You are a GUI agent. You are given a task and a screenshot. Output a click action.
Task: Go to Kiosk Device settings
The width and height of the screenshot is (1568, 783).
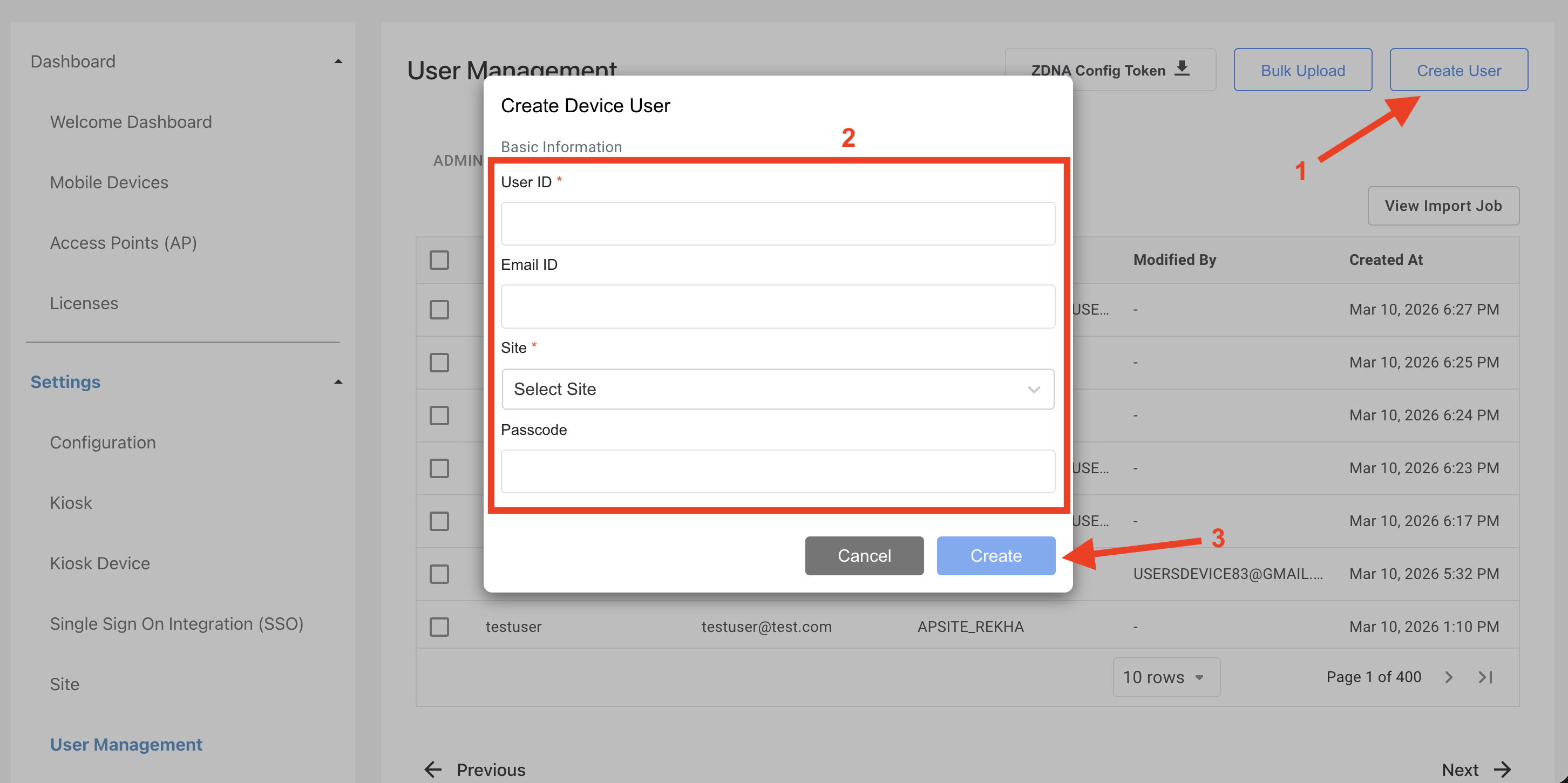100,563
